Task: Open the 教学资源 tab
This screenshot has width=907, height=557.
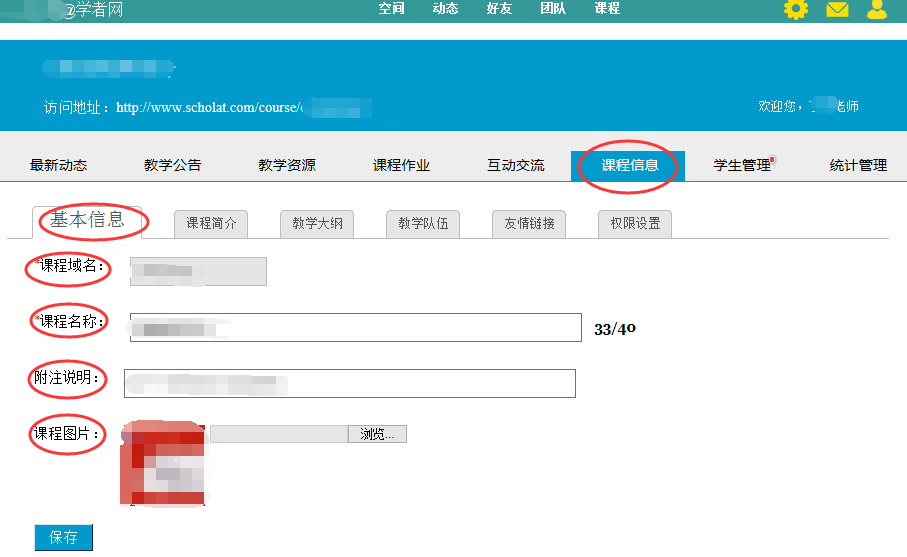Action: (x=287, y=166)
